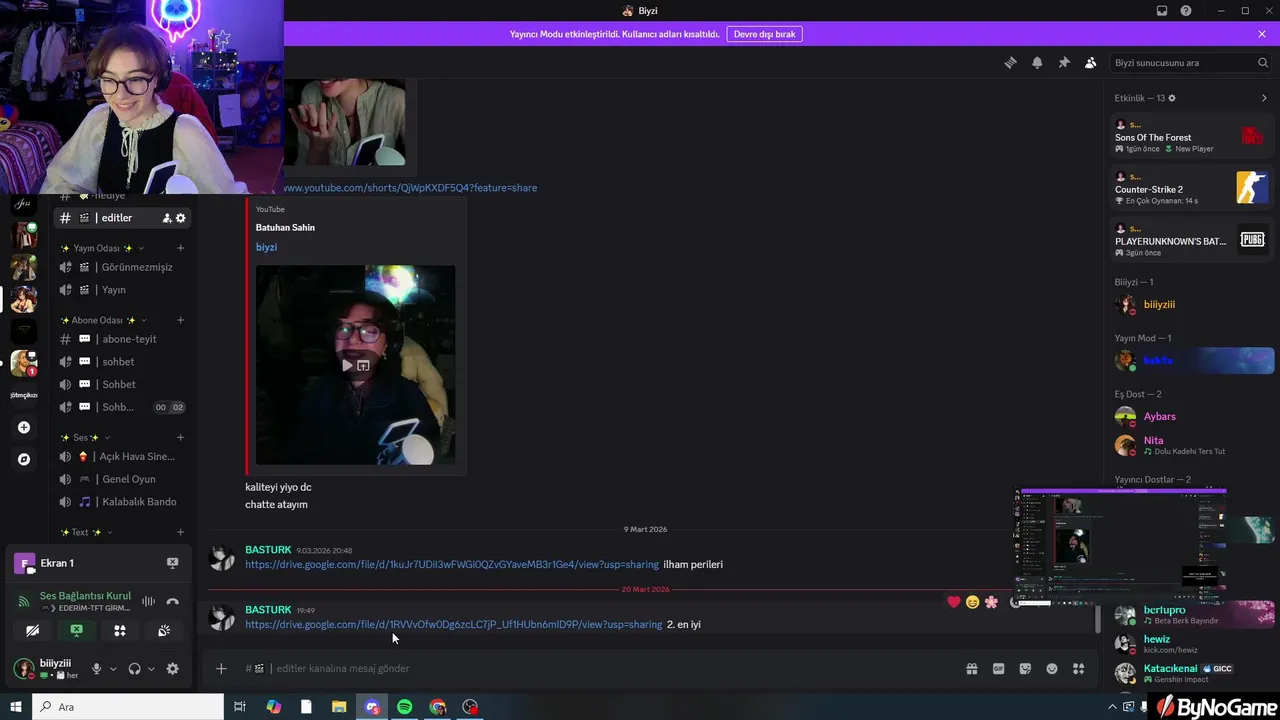Expand the Etkinlik panel chevron
The height and width of the screenshot is (720, 1280).
1264,98
